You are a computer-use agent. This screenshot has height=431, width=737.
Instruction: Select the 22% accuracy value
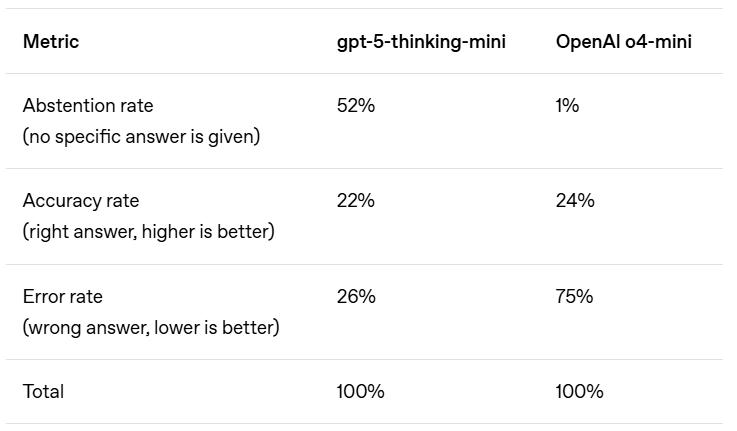click(x=356, y=201)
